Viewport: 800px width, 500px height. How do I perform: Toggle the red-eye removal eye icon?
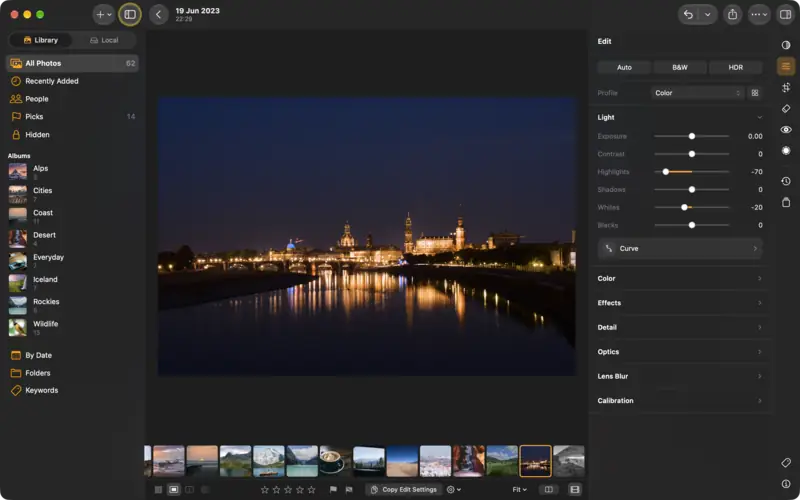pyautogui.click(x=786, y=130)
